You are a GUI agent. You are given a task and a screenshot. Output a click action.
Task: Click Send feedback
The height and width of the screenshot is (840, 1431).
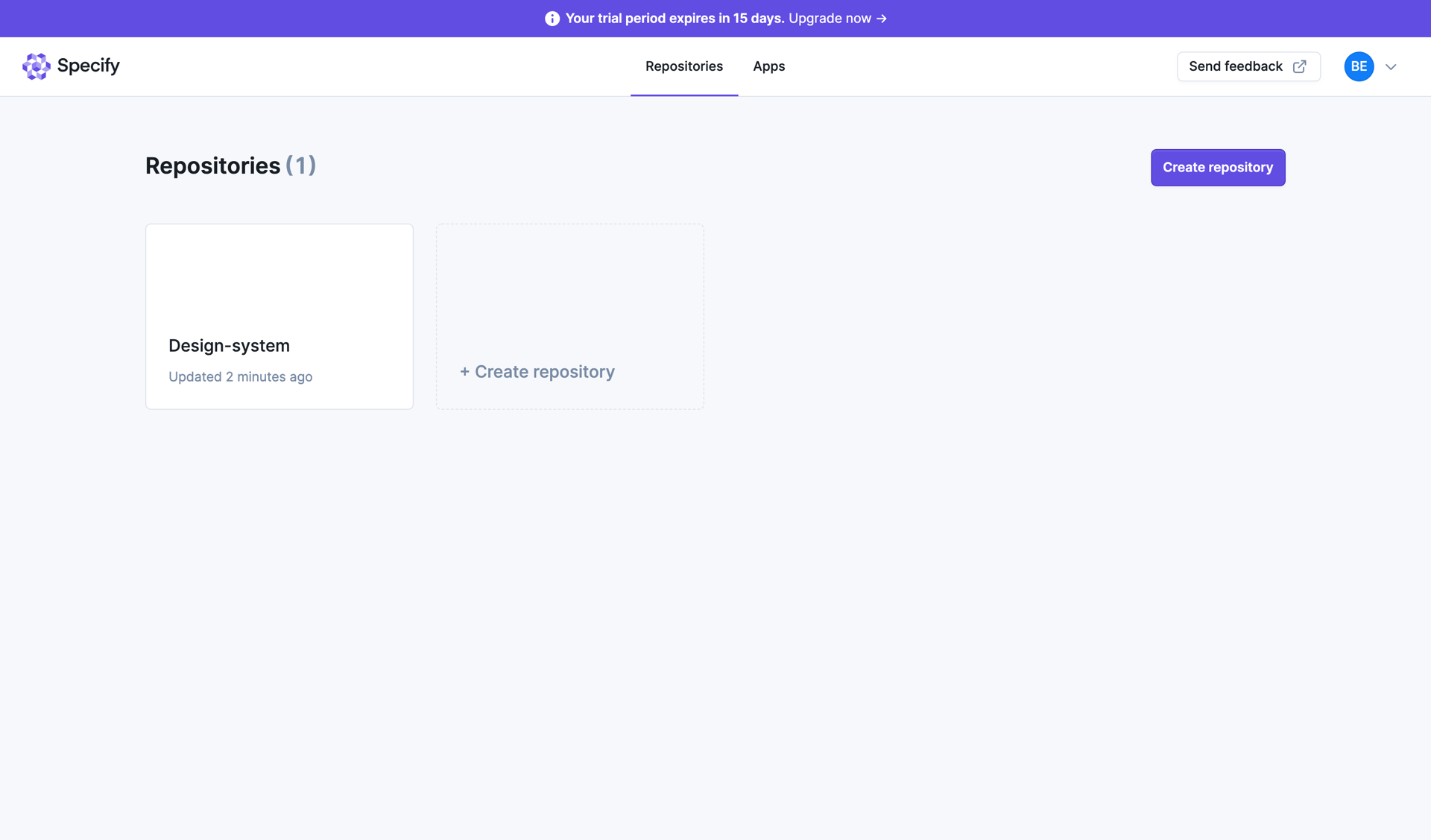tap(1236, 66)
